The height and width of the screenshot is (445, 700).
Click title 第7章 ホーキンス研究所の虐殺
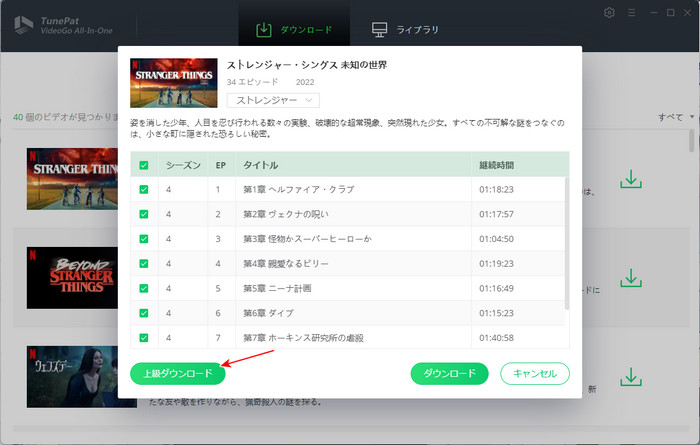(303, 338)
